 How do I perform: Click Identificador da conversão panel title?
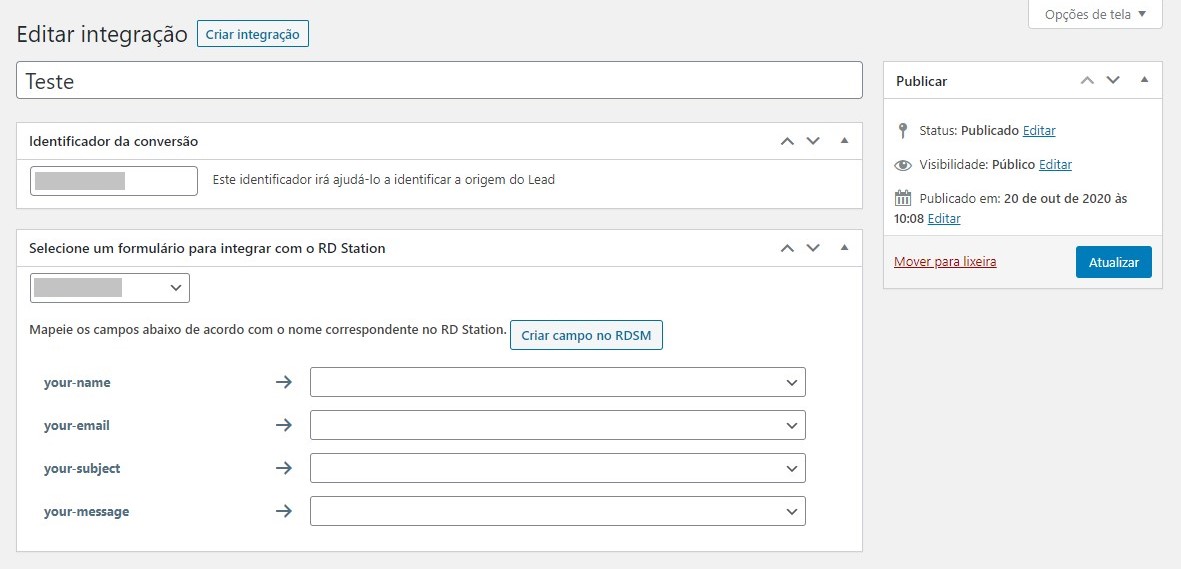114,141
